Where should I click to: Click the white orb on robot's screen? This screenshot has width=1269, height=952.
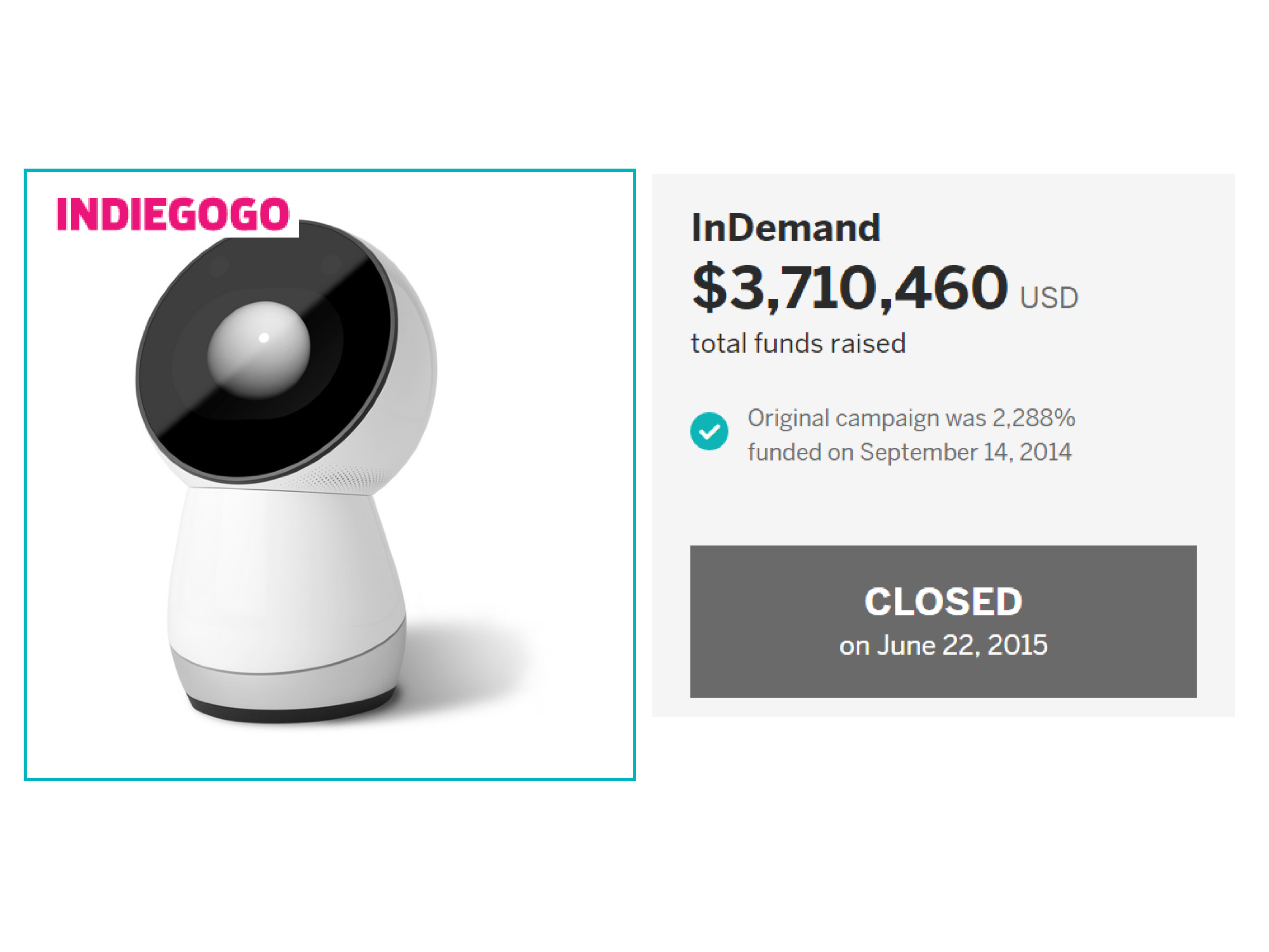coord(259,350)
